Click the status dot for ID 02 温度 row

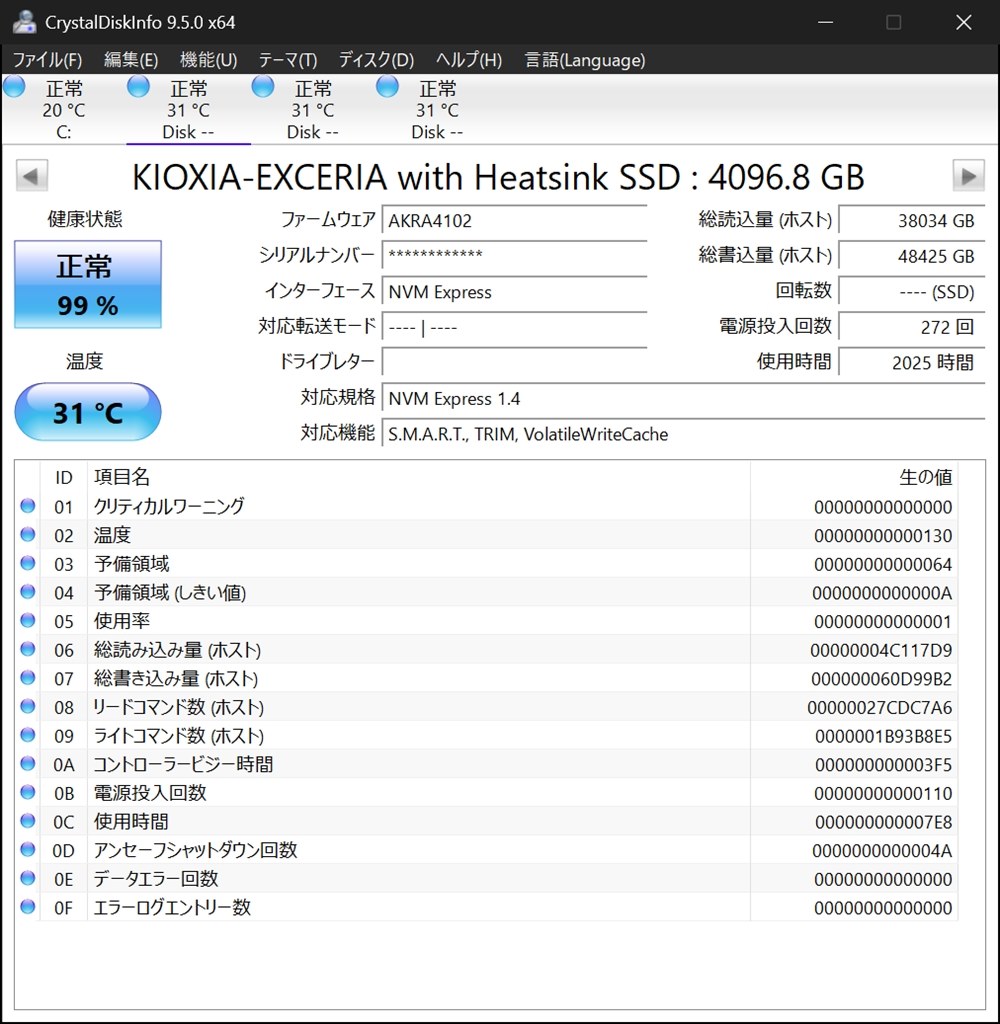(27, 534)
